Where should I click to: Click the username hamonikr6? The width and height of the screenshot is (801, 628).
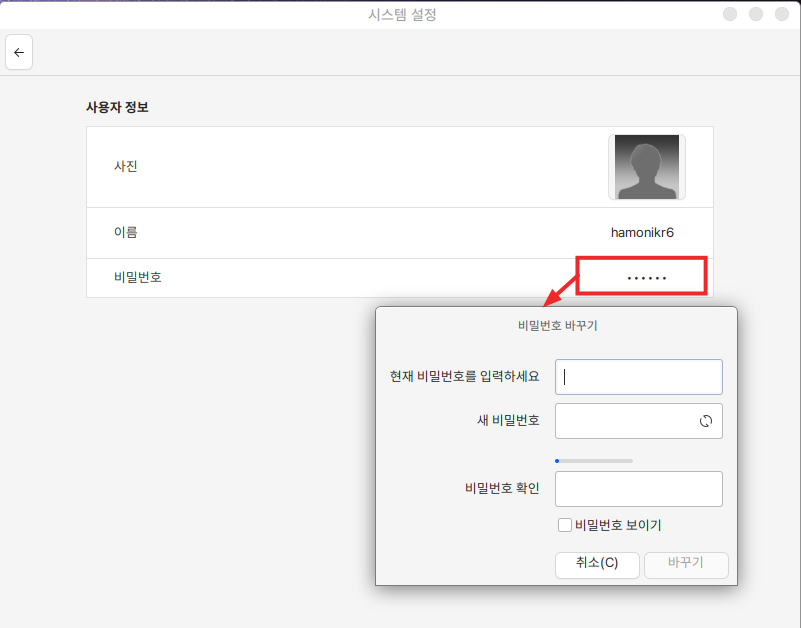(642, 233)
